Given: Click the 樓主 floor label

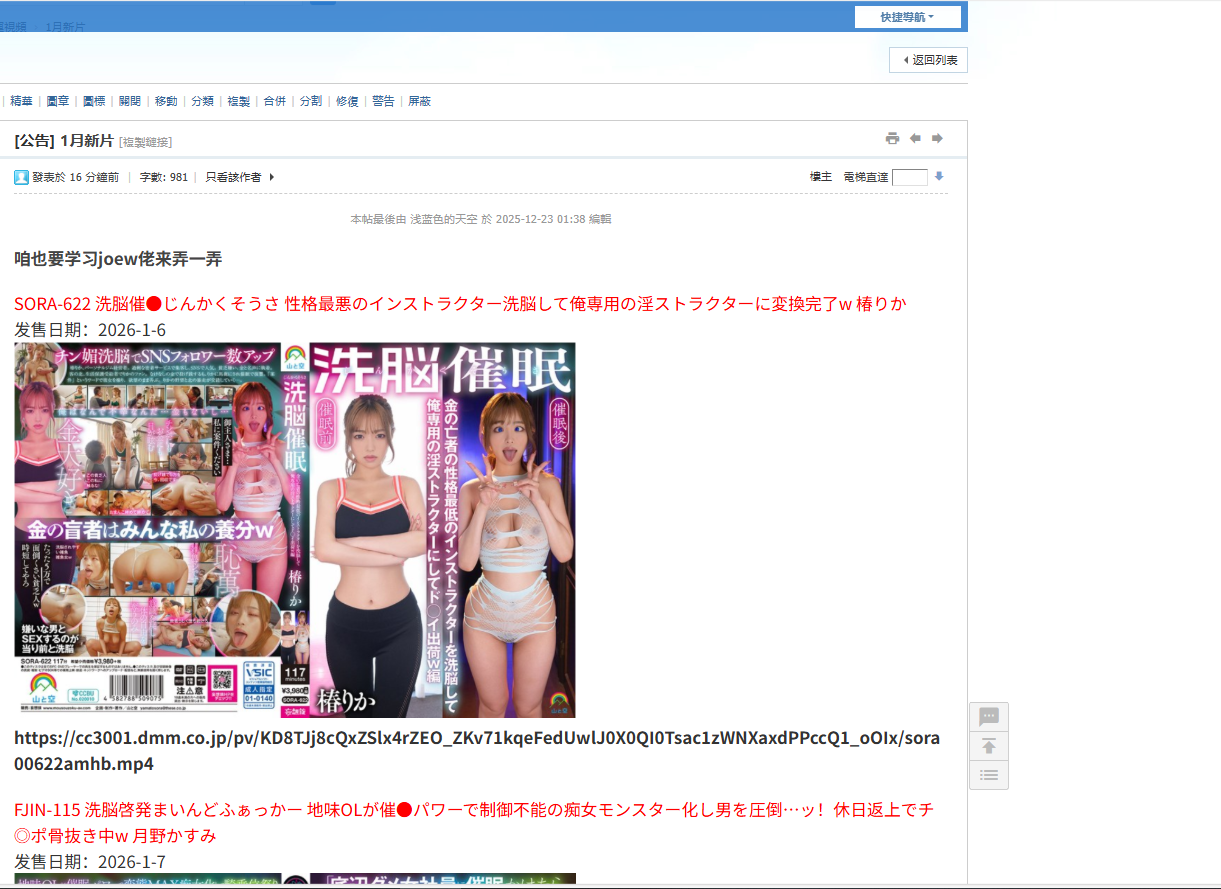Looking at the screenshot, I should point(821,177).
